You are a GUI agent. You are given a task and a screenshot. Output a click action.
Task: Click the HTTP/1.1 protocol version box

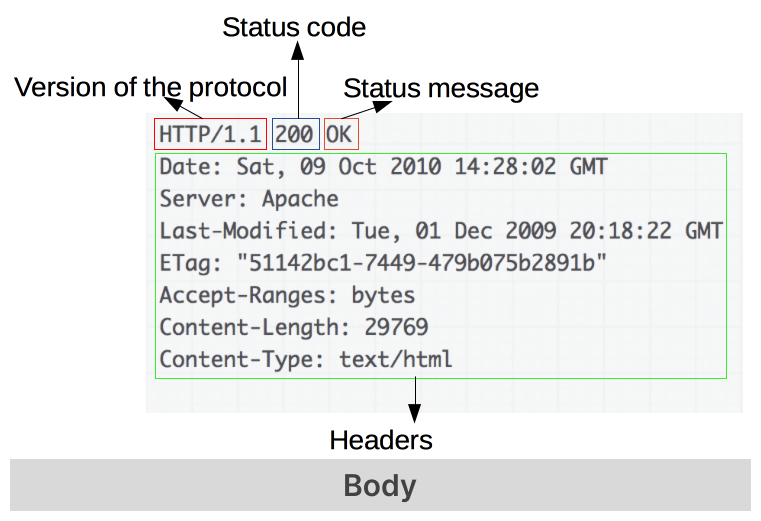tap(211, 134)
